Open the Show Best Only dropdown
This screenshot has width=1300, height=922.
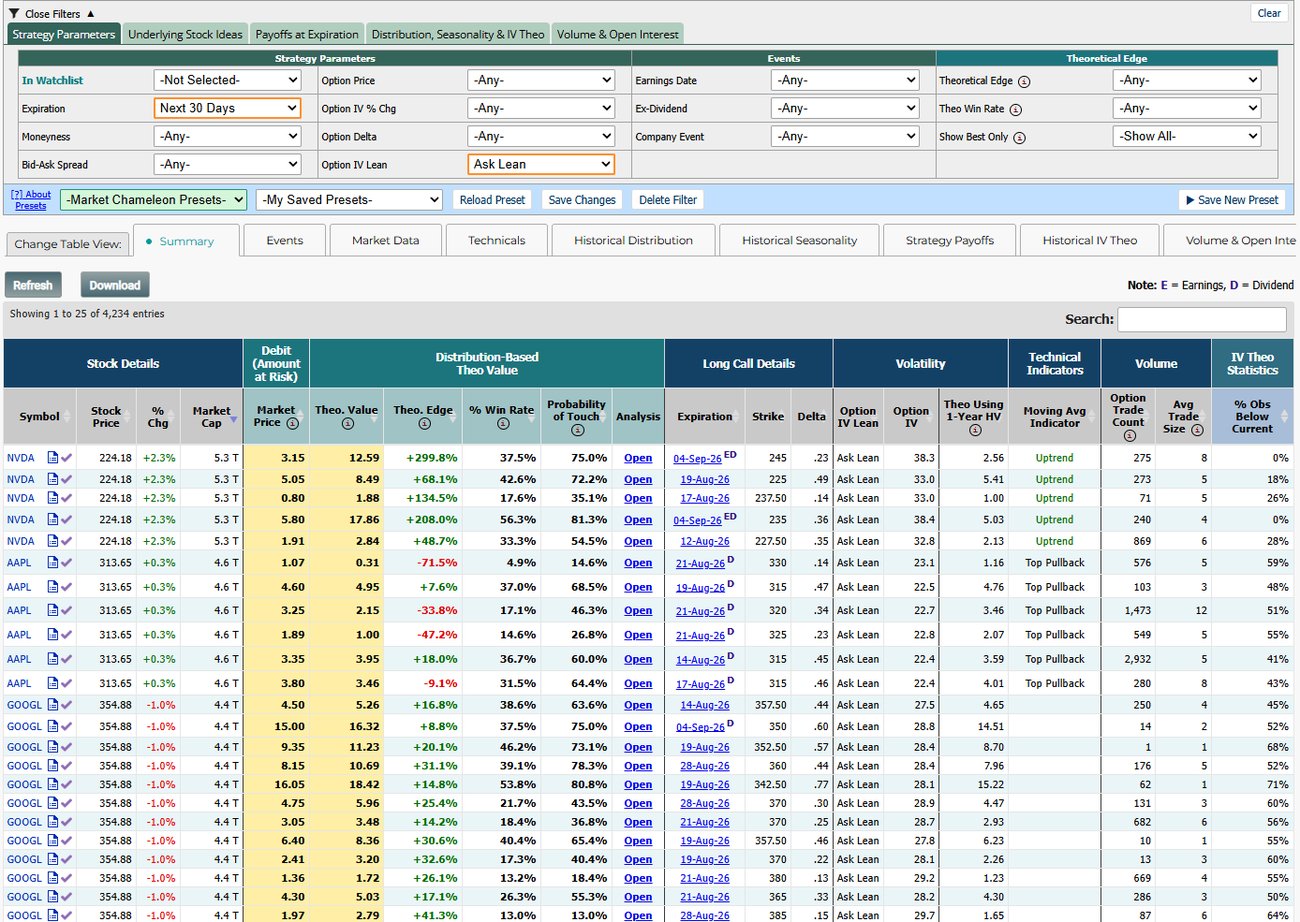1187,136
